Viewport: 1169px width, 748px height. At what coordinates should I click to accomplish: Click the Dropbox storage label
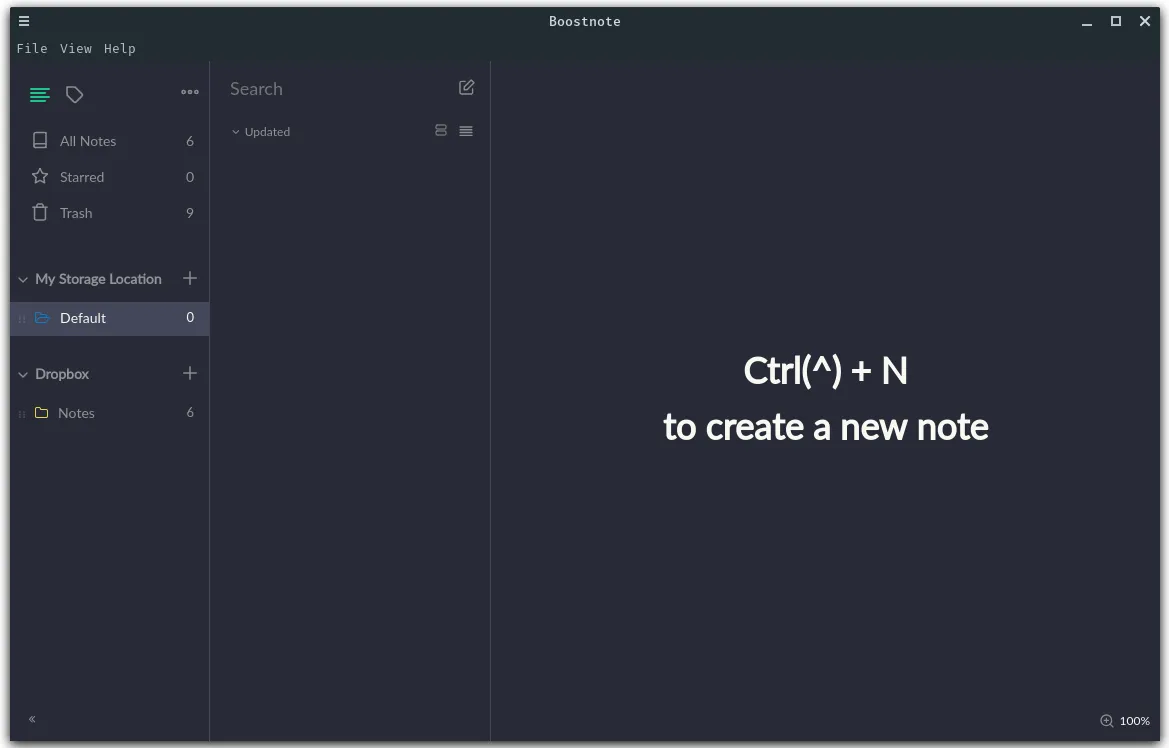(x=62, y=374)
